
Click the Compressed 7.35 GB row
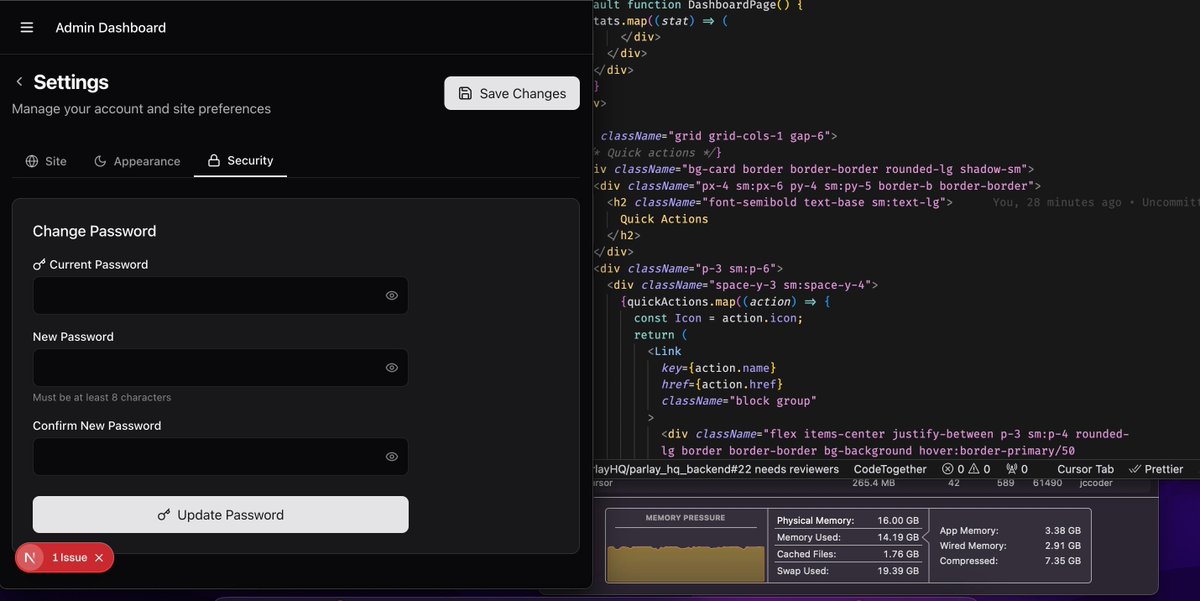click(1010, 561)
